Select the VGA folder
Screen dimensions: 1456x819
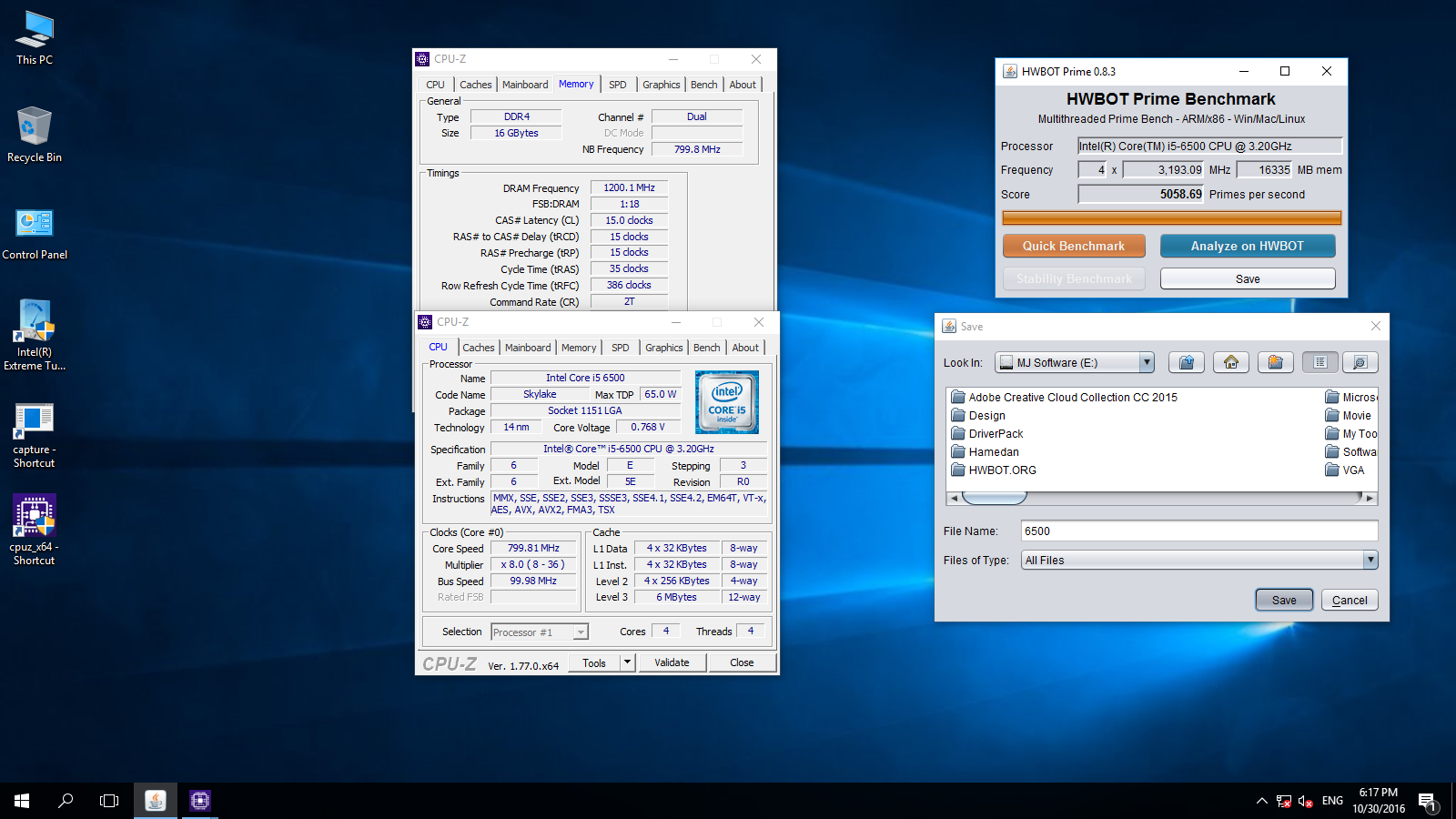(x=1345, y=470)
